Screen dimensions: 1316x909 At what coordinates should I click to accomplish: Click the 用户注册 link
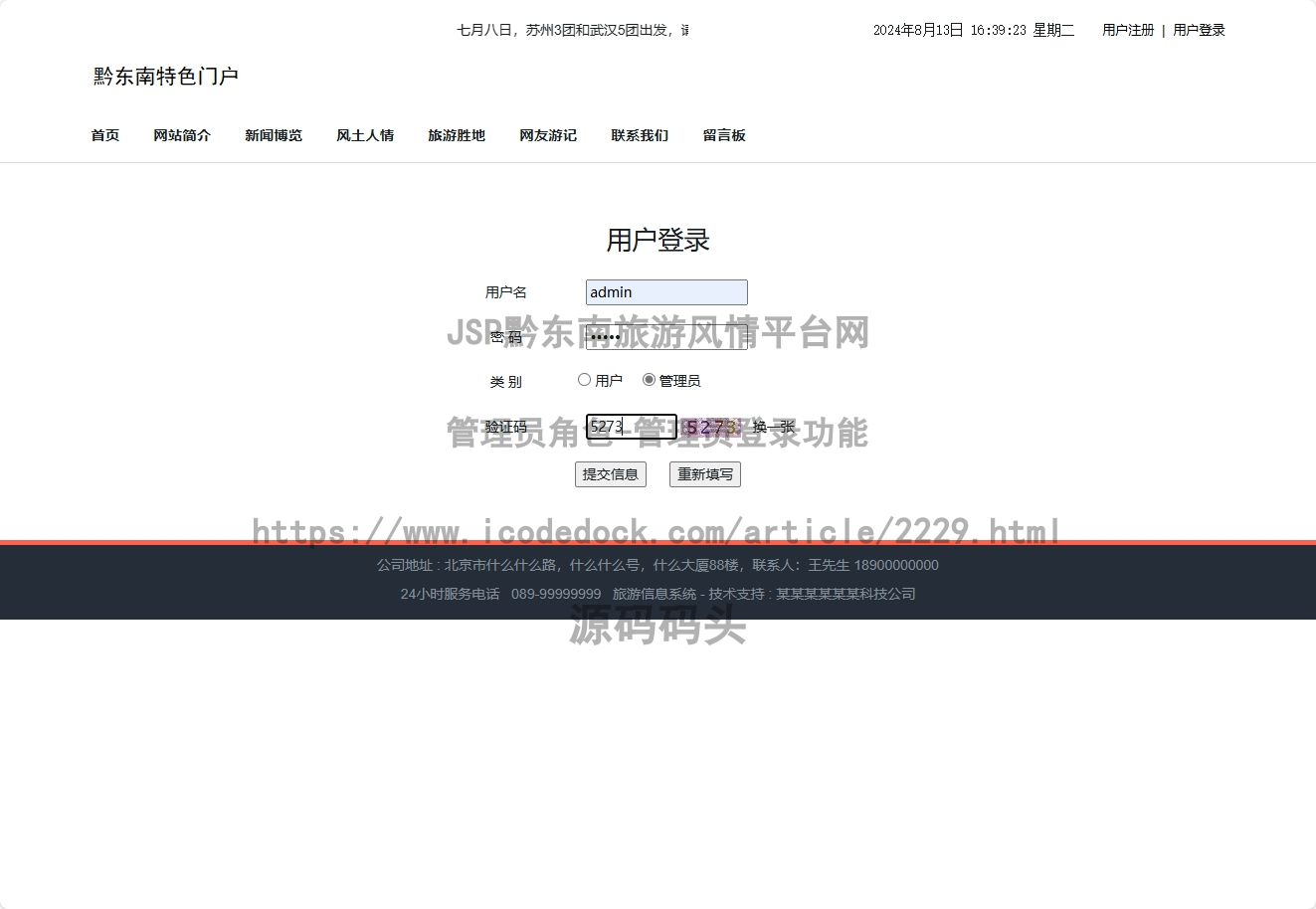coord(1128,30)
